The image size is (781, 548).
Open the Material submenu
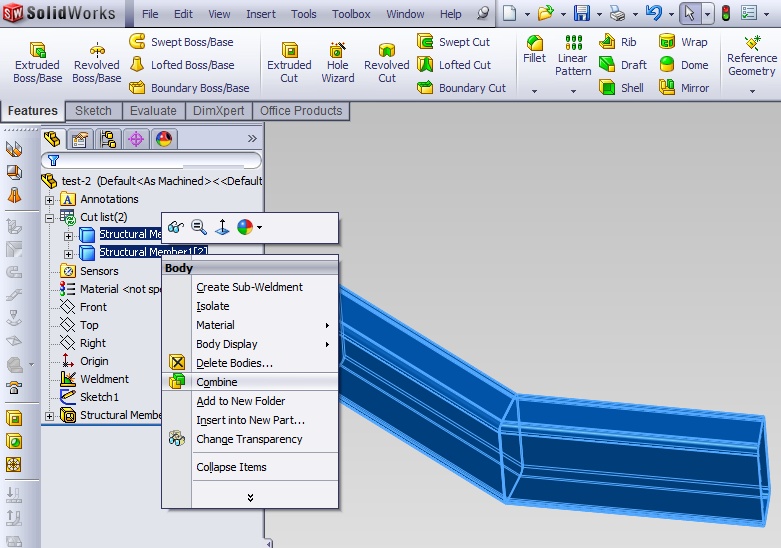(x=250, y=325)
